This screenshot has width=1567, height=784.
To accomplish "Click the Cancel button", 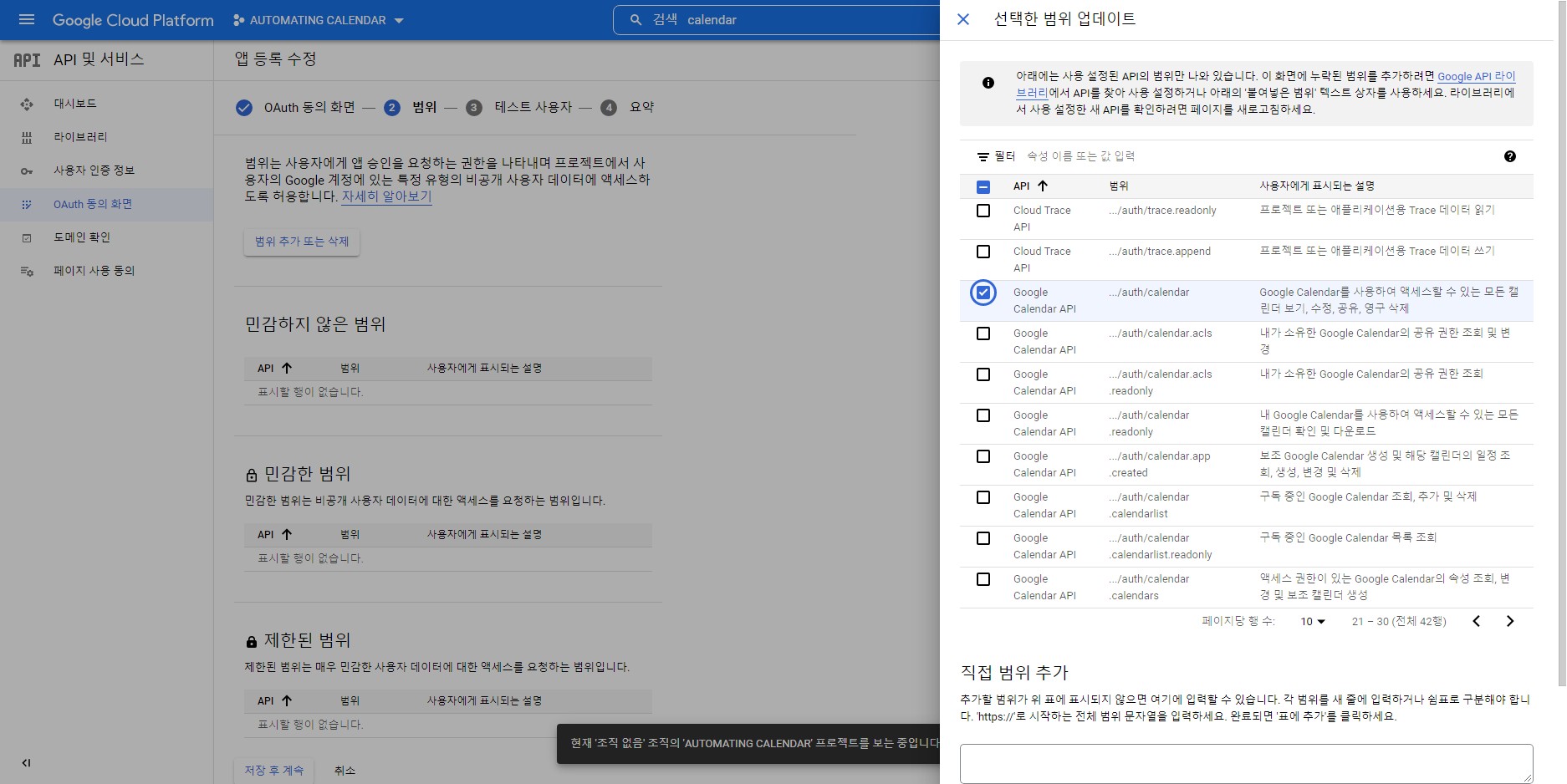I will [345, 770].
